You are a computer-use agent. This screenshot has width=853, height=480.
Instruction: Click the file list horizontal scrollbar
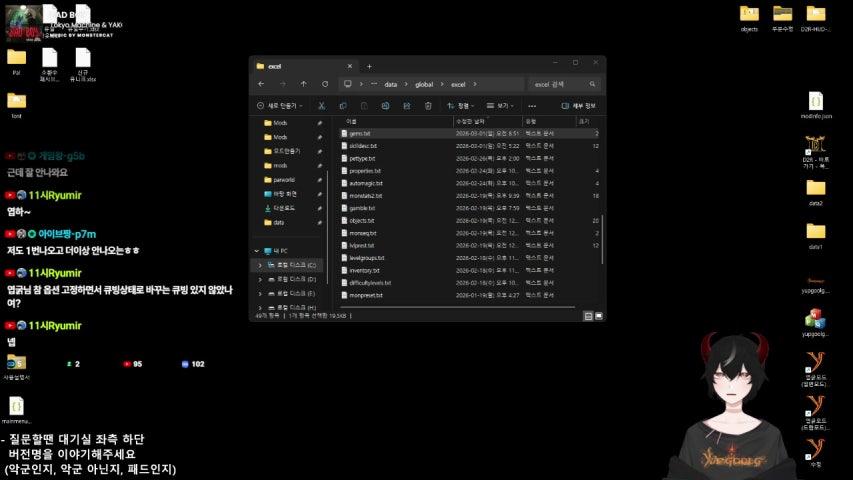coord(457,307)
